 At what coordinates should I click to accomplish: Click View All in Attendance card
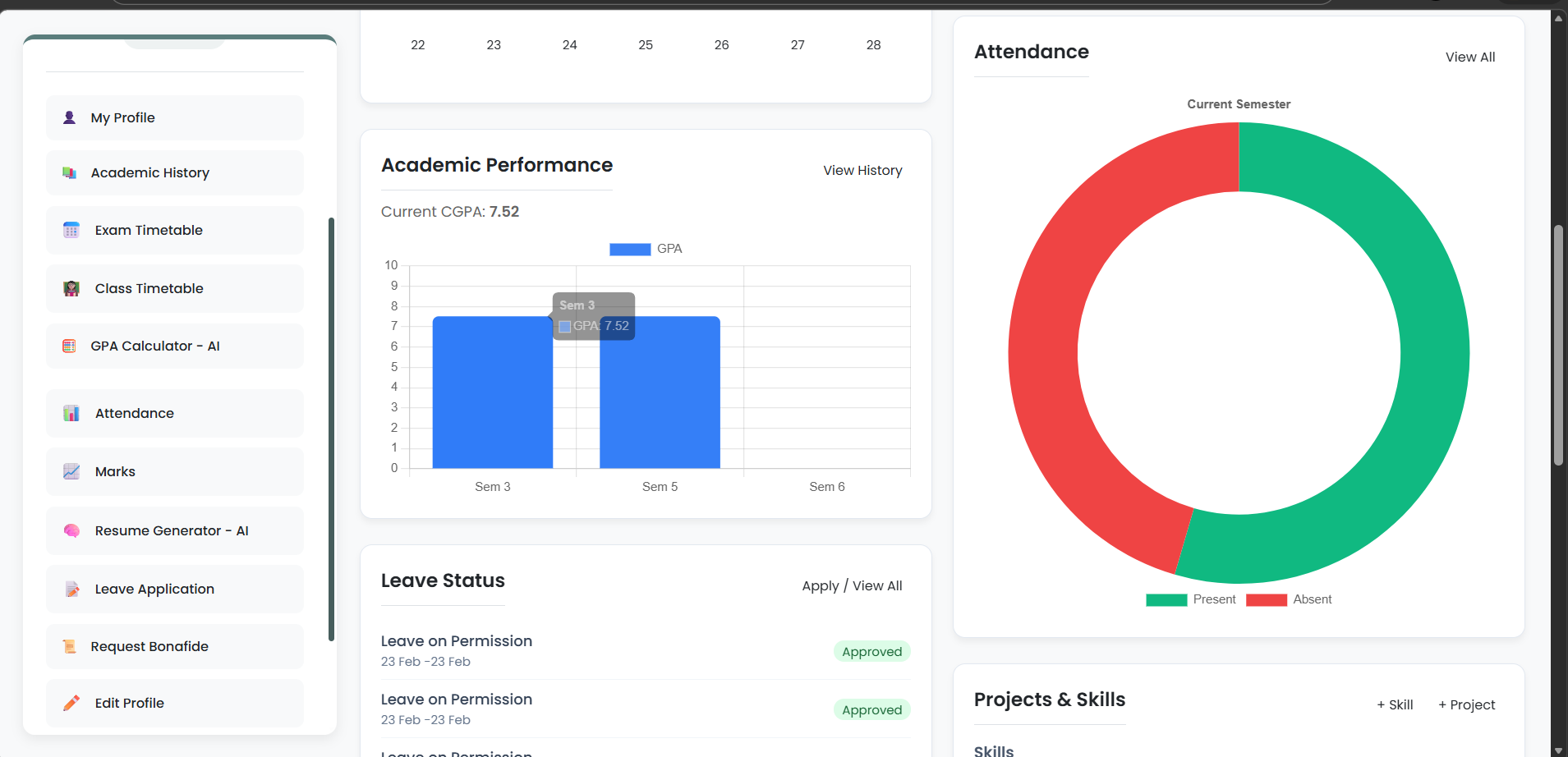click(1469, 57)
